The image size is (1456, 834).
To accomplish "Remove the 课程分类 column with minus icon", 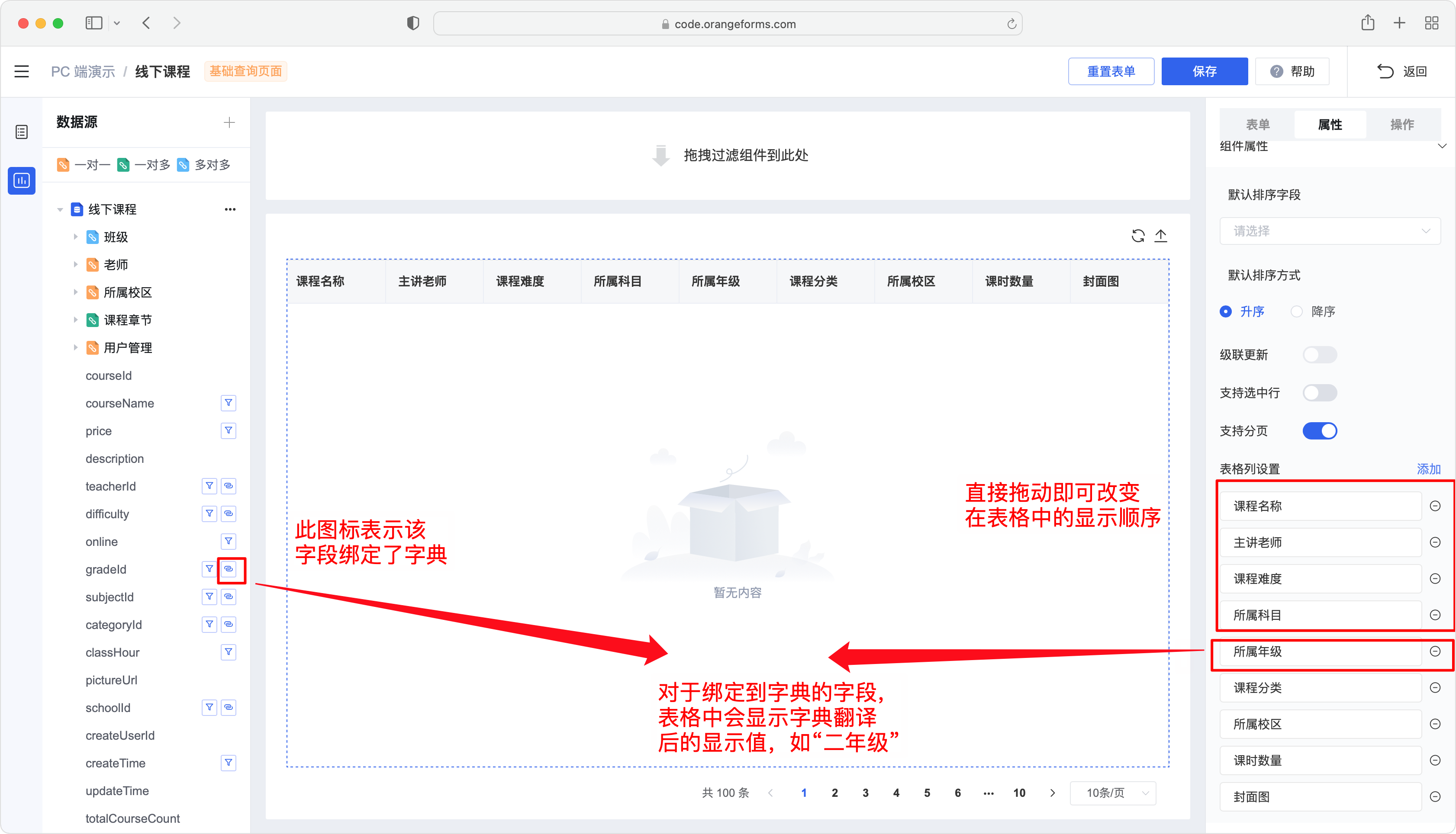I will click(x=1435, y=688).
